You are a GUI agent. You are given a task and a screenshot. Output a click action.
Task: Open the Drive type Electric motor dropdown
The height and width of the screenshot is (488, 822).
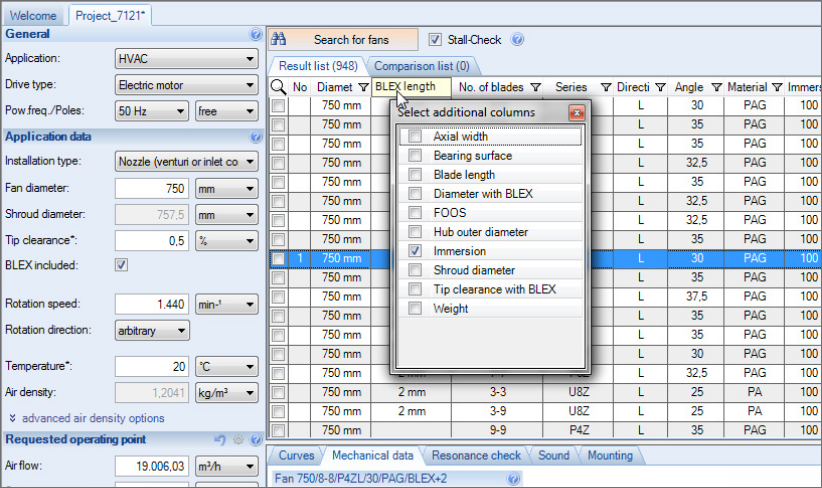[x=186, y=85]
